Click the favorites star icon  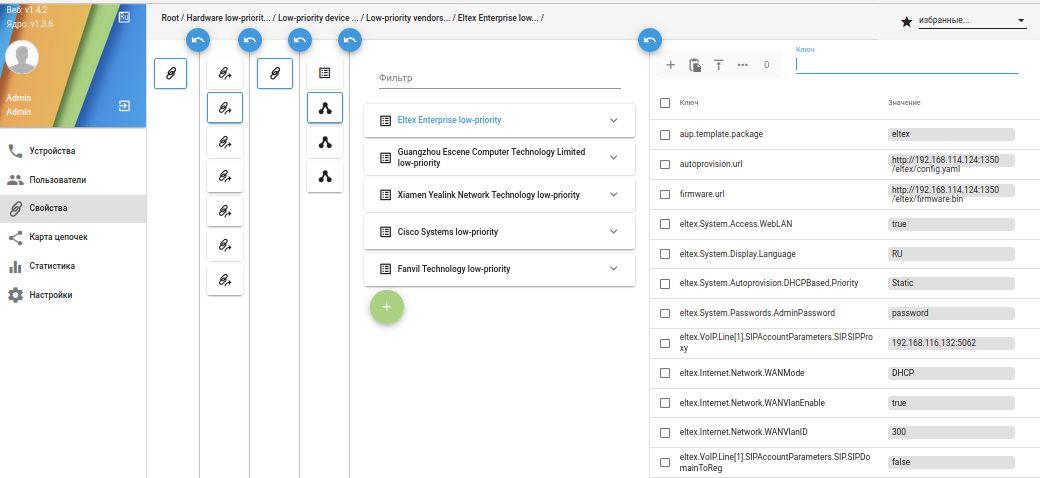point(906,21)
